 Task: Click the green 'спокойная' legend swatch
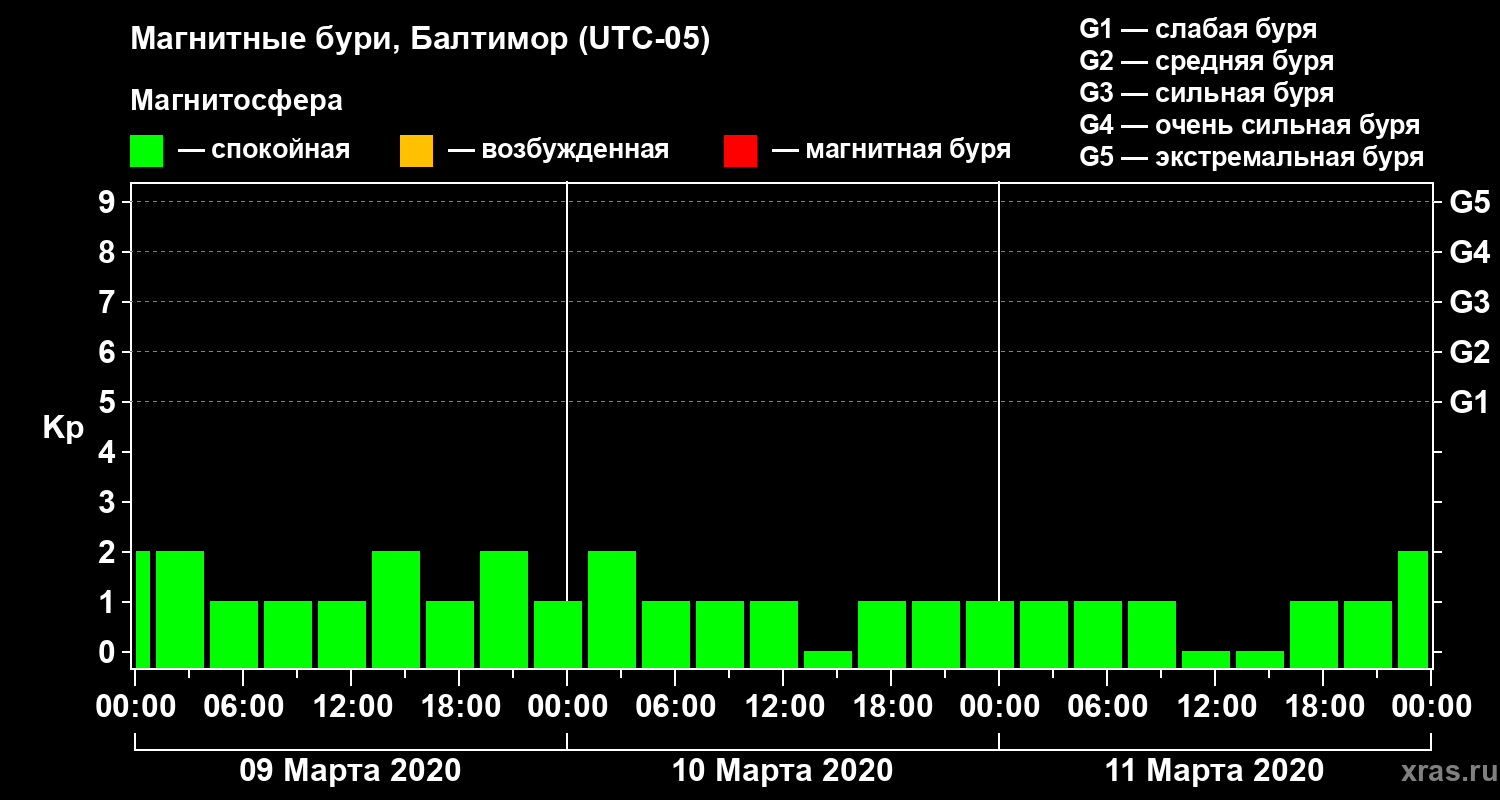[x=147, y=151]
